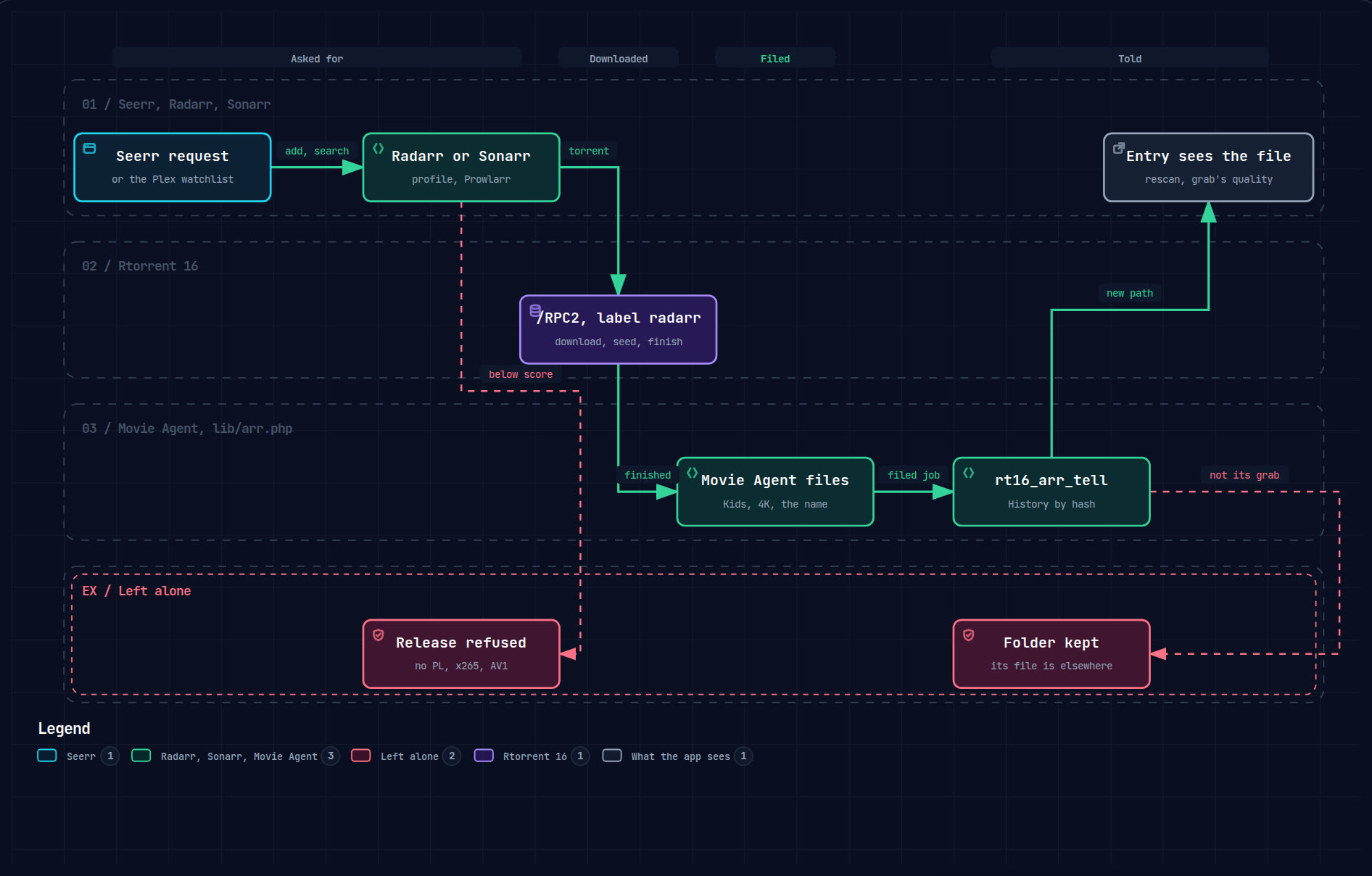Click the gray What the app sees swatch

click(612, 756)
